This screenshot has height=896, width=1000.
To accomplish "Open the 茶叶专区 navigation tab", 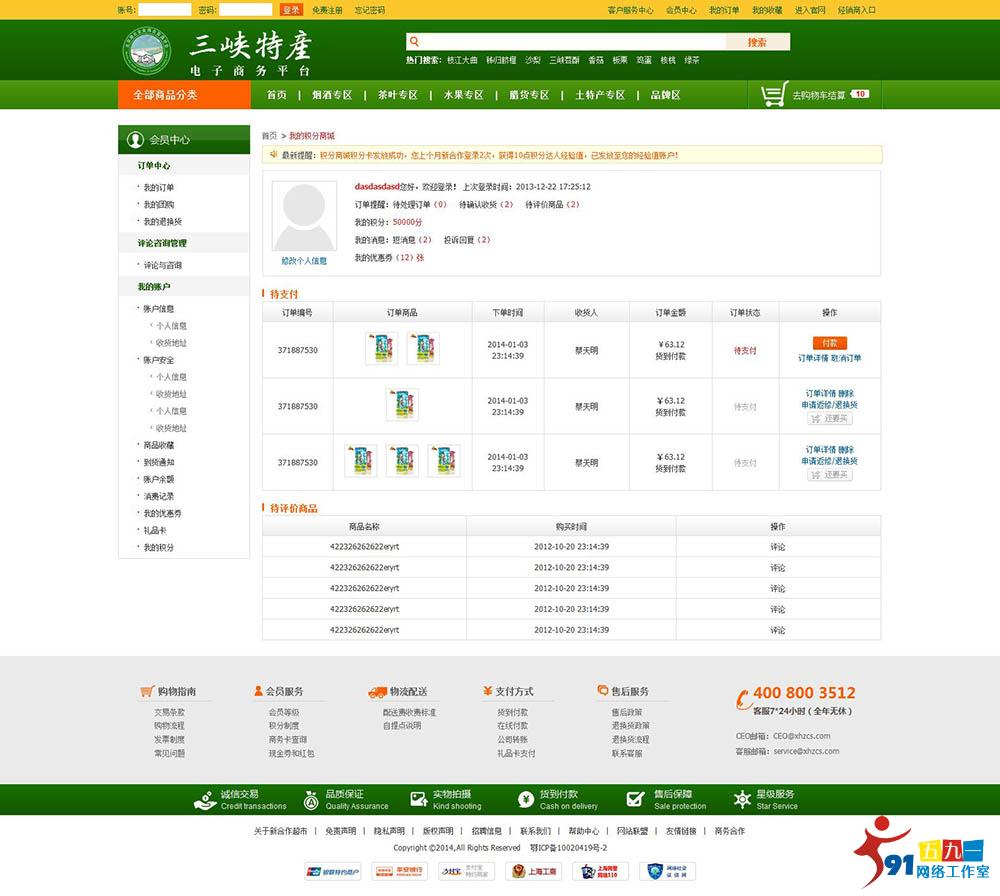I will tap(397, 95).
